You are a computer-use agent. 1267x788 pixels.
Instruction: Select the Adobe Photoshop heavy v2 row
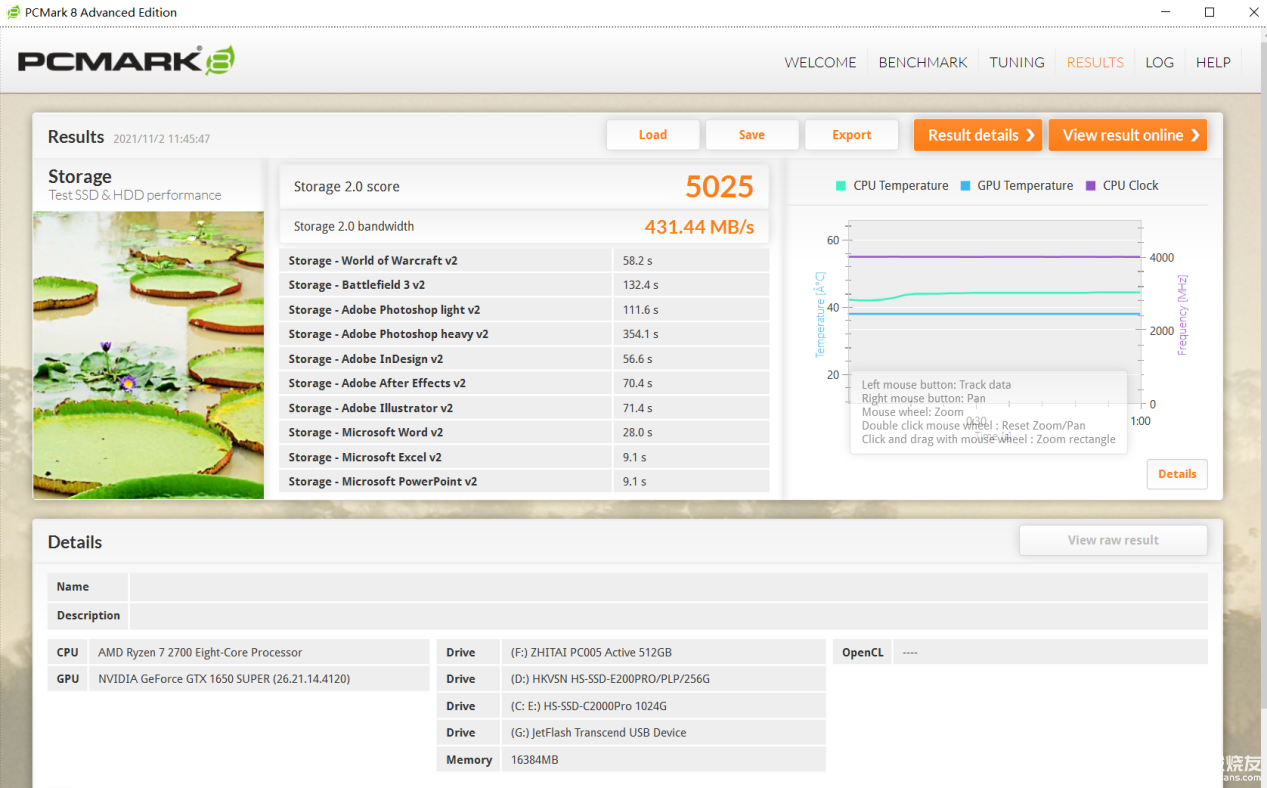[524, 334]
